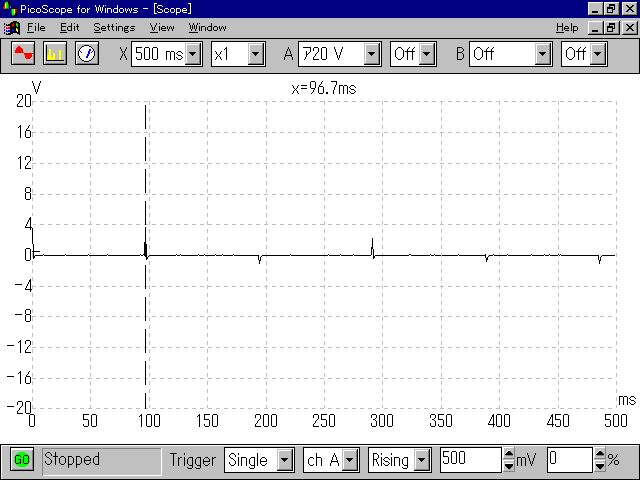Open the Edit menu
640x480 pixels.
[x=69, y=28]
